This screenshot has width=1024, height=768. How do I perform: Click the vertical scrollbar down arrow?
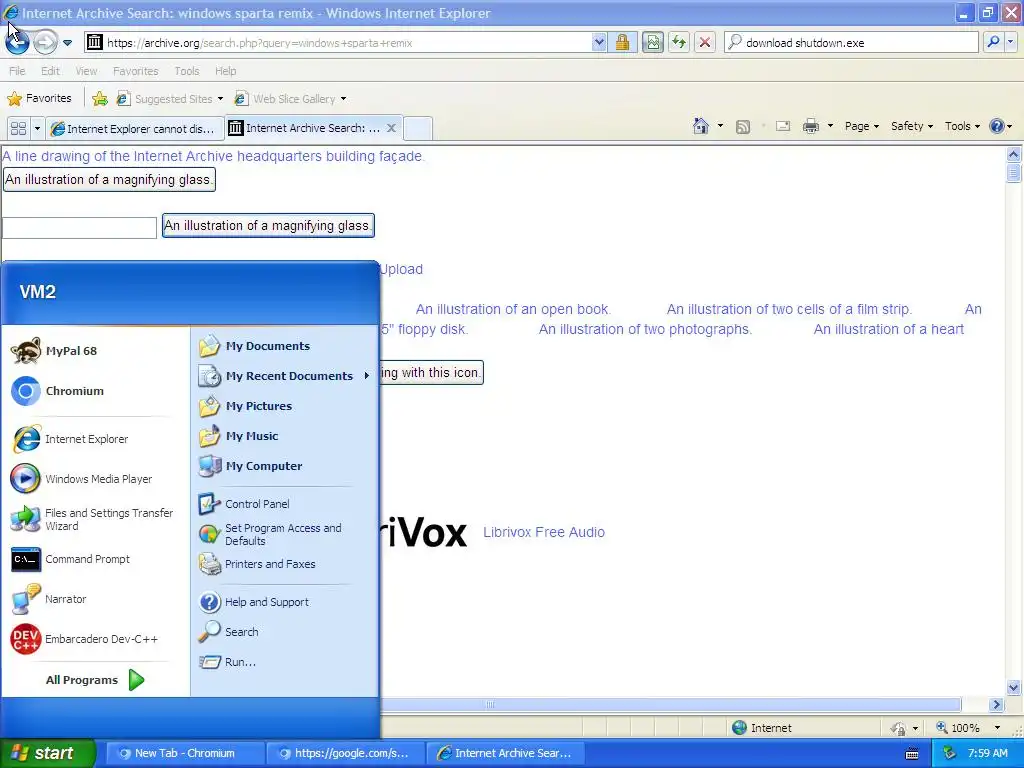pos(1014,687)
